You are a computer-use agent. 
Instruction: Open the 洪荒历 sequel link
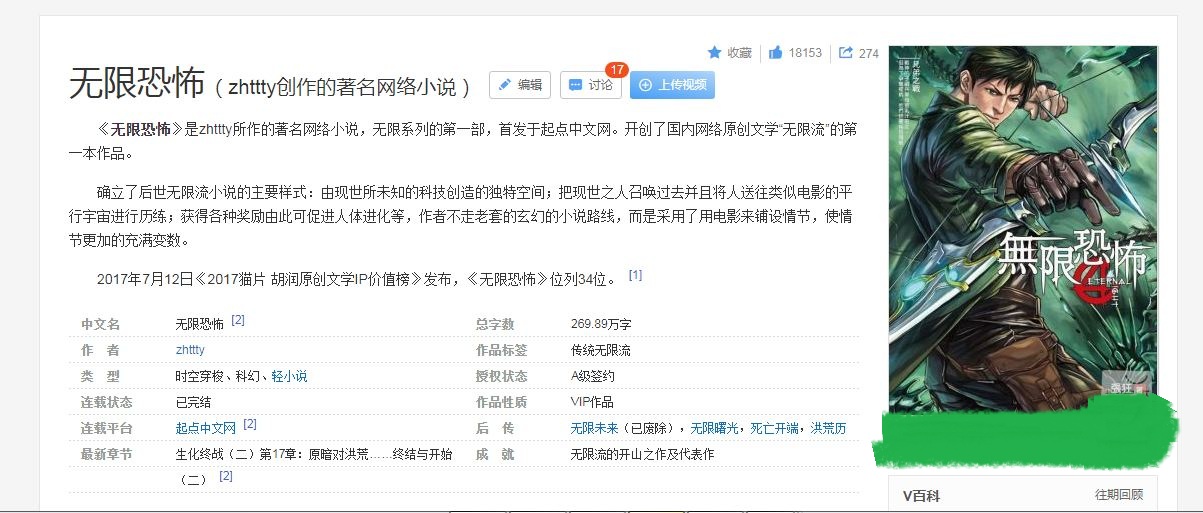(x=828, y=428)
